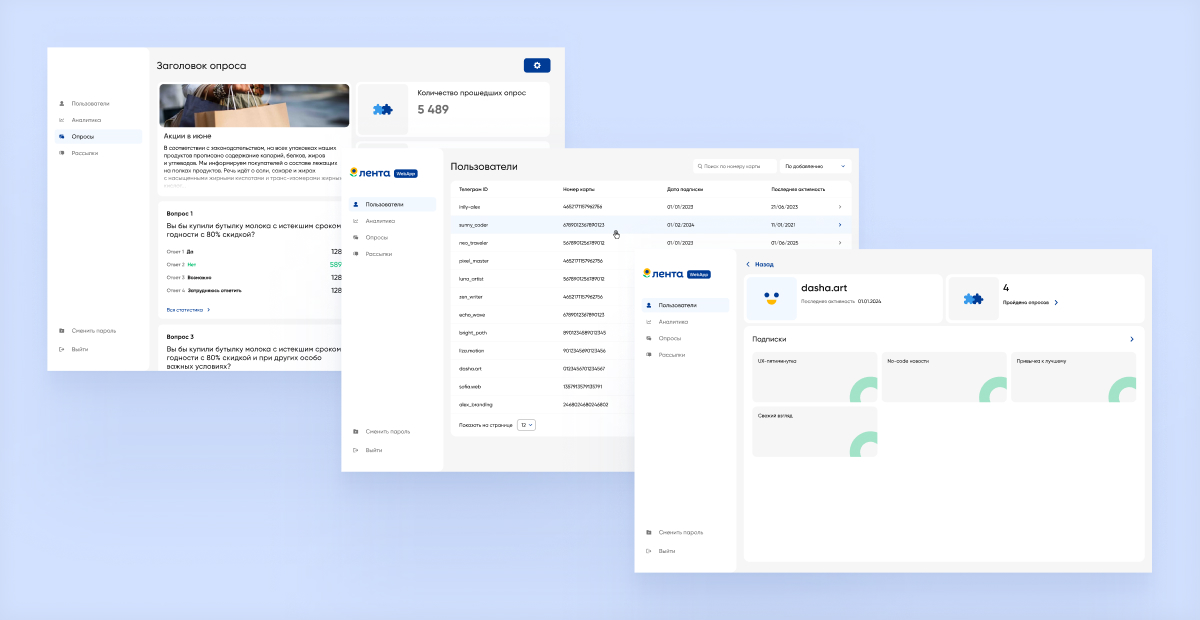
Task: Click the settings gear button on the survey page
Action: click(x=536, y=66)
